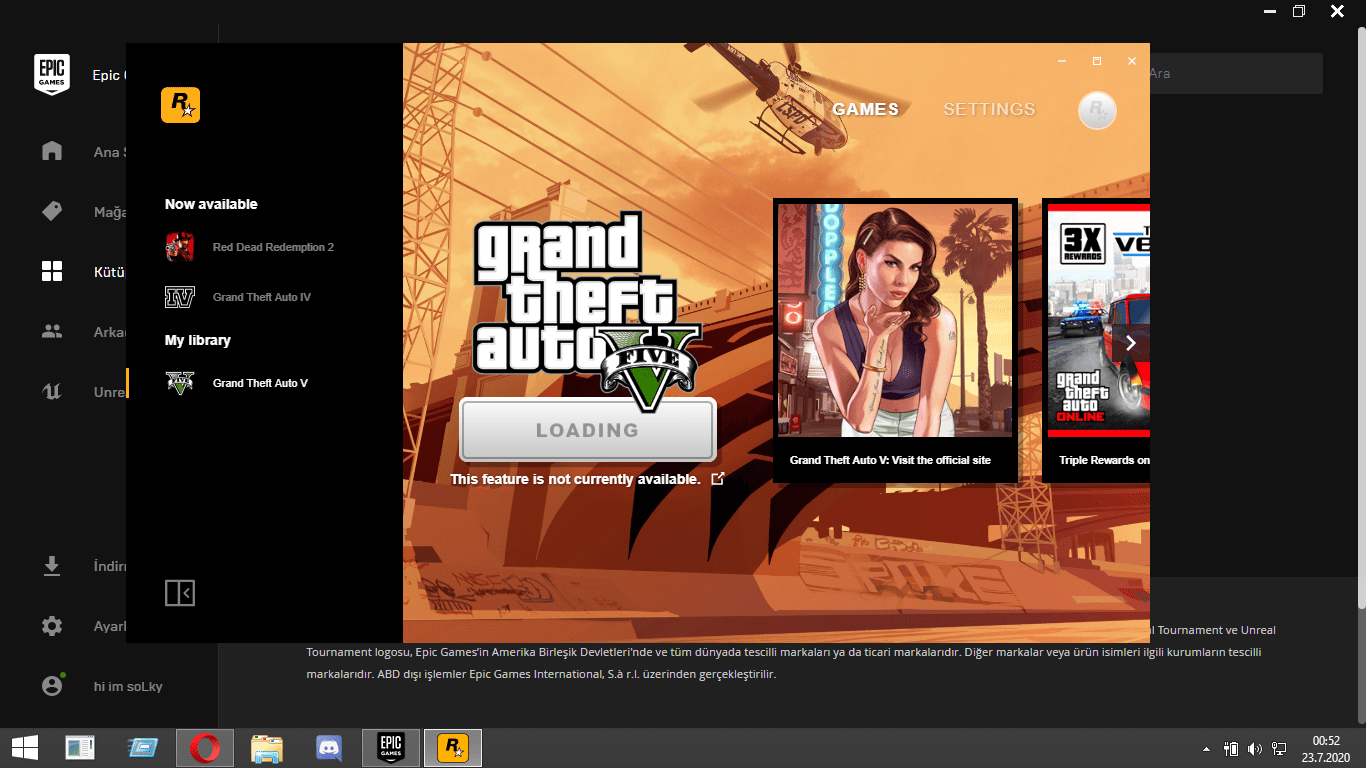Switch to the SETTINGS tab
The width and height of the screenshot is (1366, 768).
[989, 109]
